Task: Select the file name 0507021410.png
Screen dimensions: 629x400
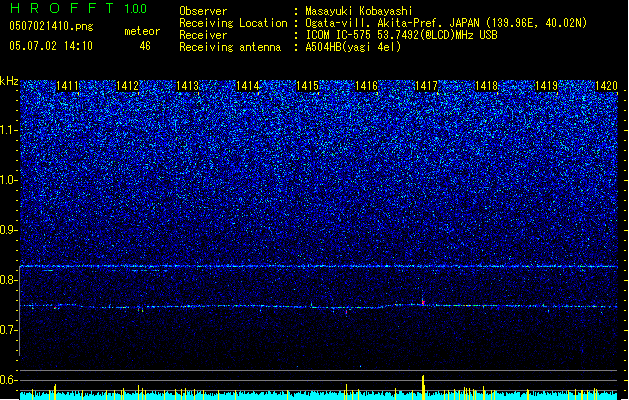Action: [51, 26]
